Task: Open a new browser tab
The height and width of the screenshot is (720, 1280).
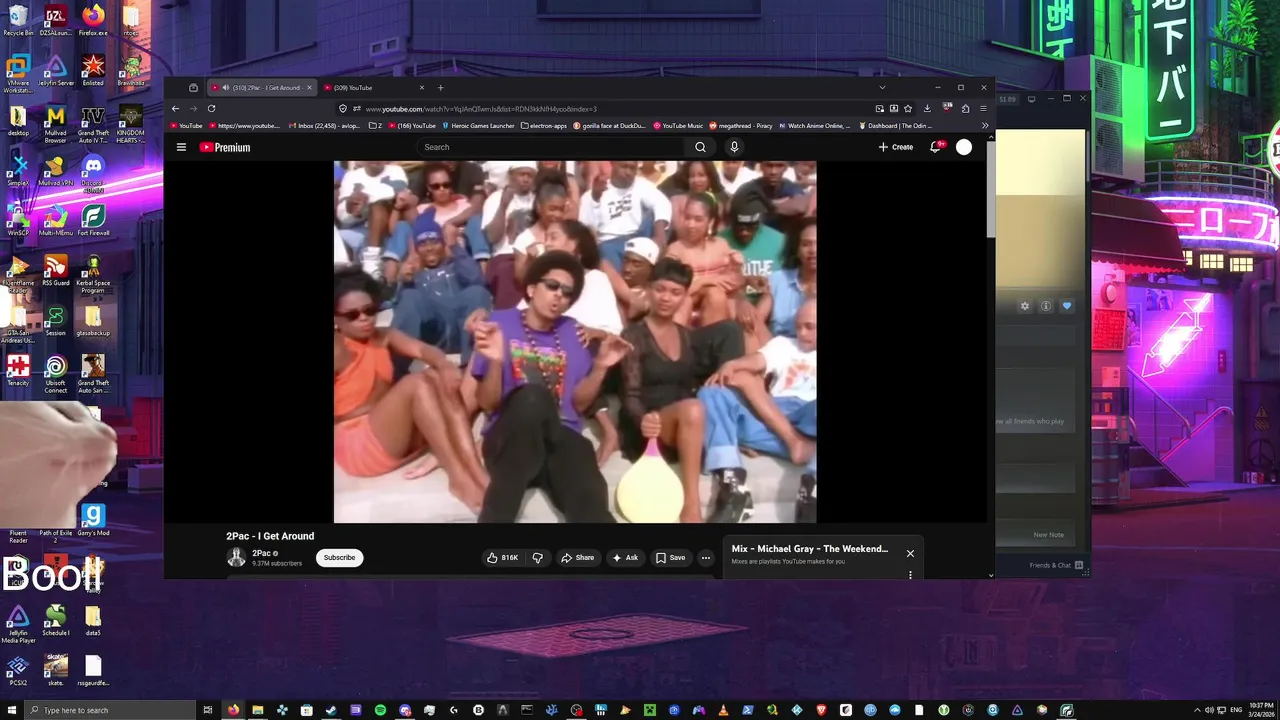Action: (440, 87)
